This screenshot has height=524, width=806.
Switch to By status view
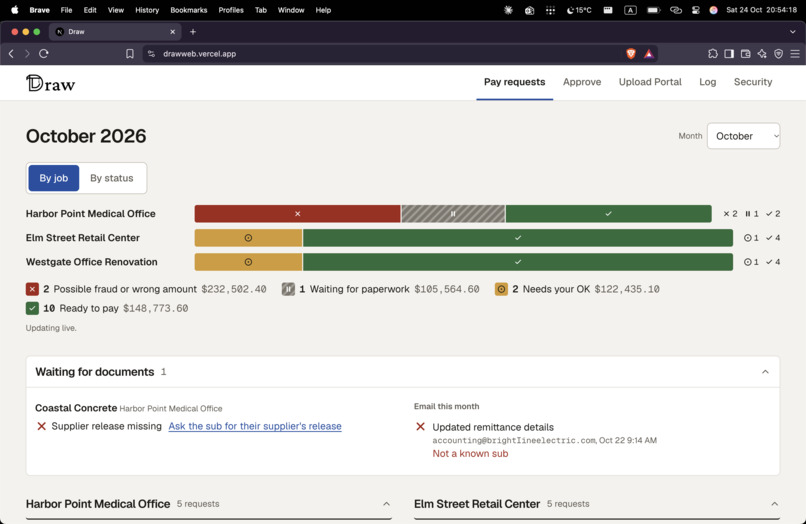click(x=112, y=178)
